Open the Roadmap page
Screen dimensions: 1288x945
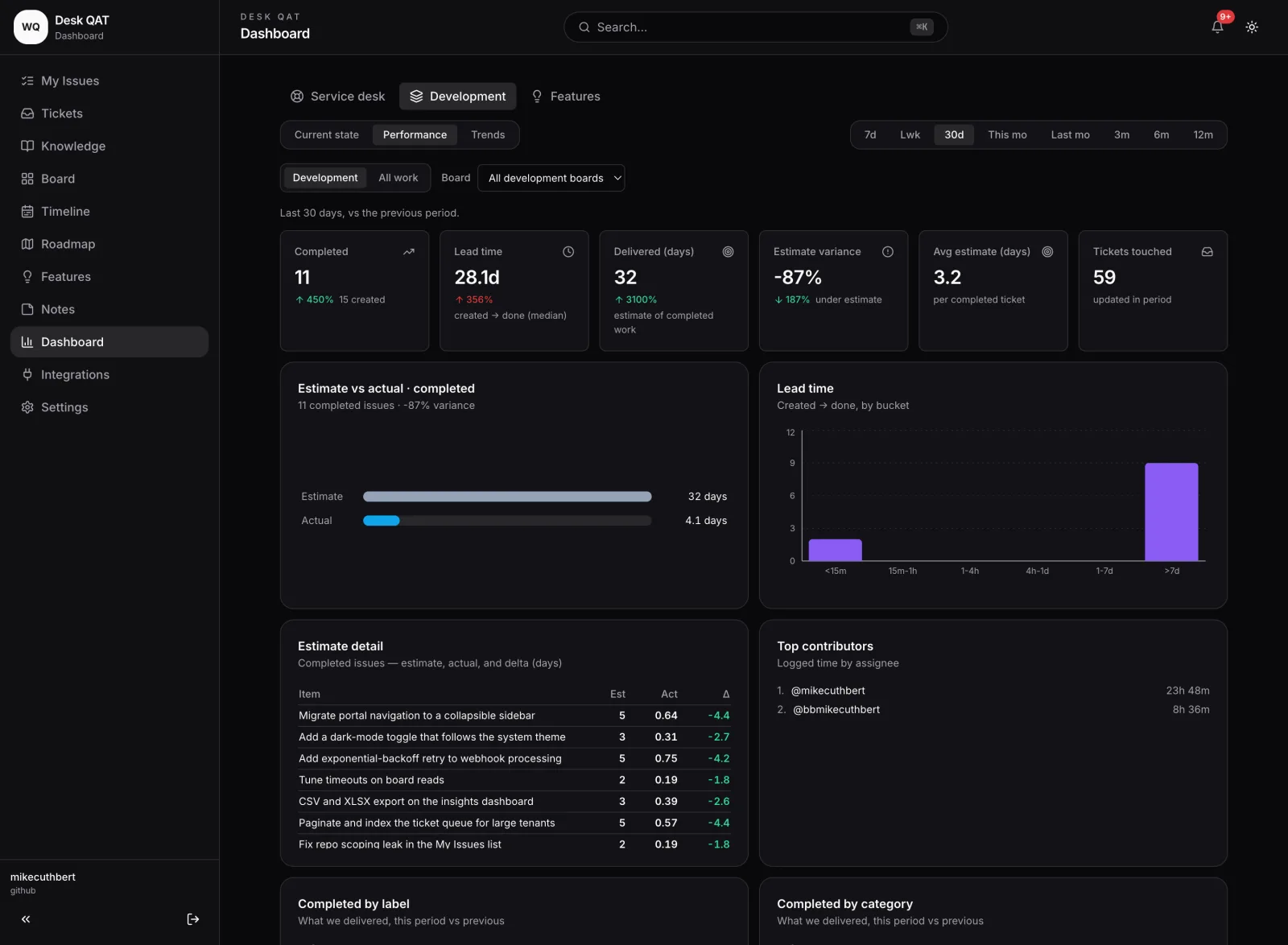click(109, 244)
